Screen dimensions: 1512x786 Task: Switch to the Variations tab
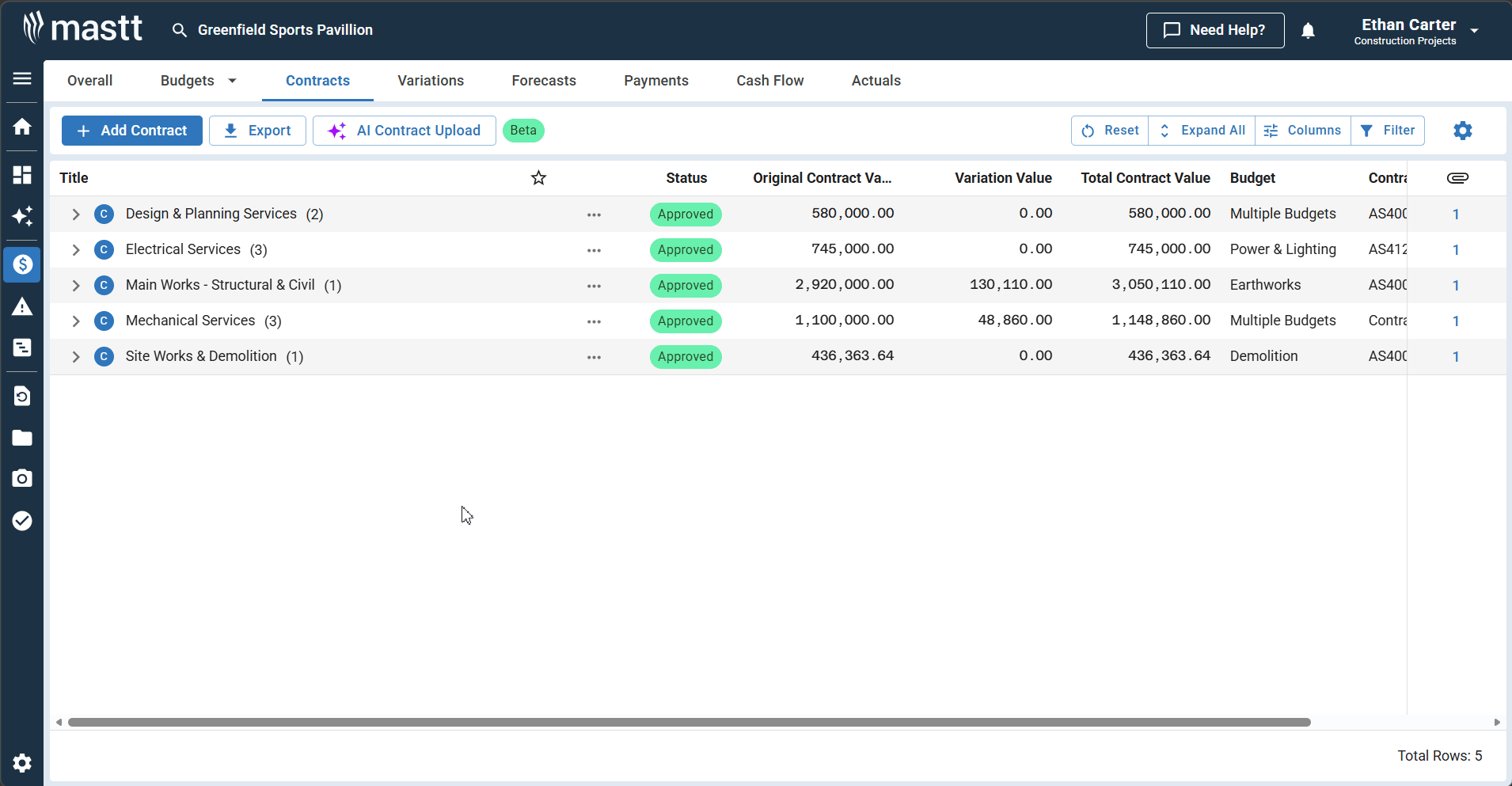tap(431, 81)
